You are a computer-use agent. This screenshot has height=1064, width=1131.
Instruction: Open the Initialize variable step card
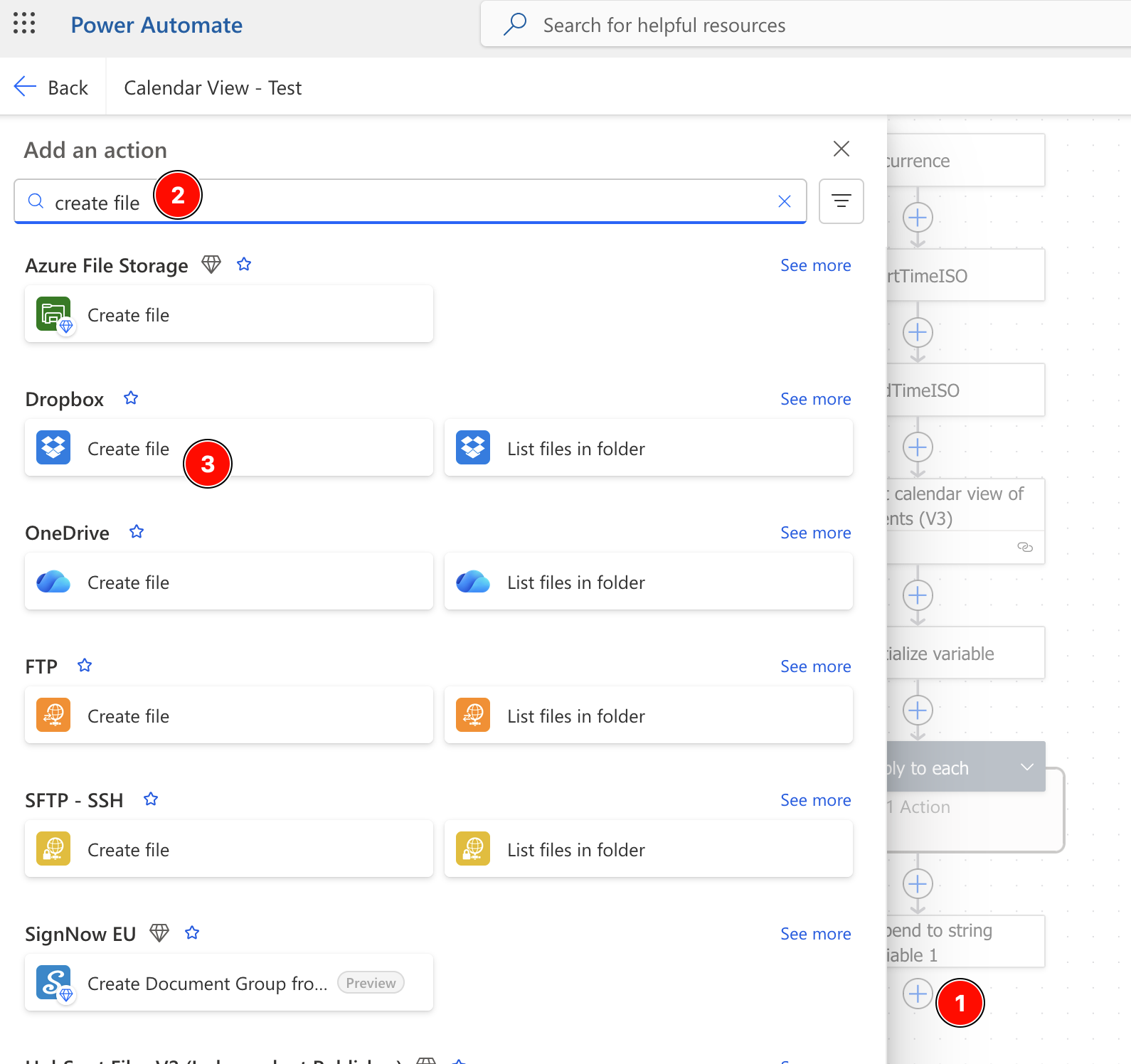tap(965, 653)
